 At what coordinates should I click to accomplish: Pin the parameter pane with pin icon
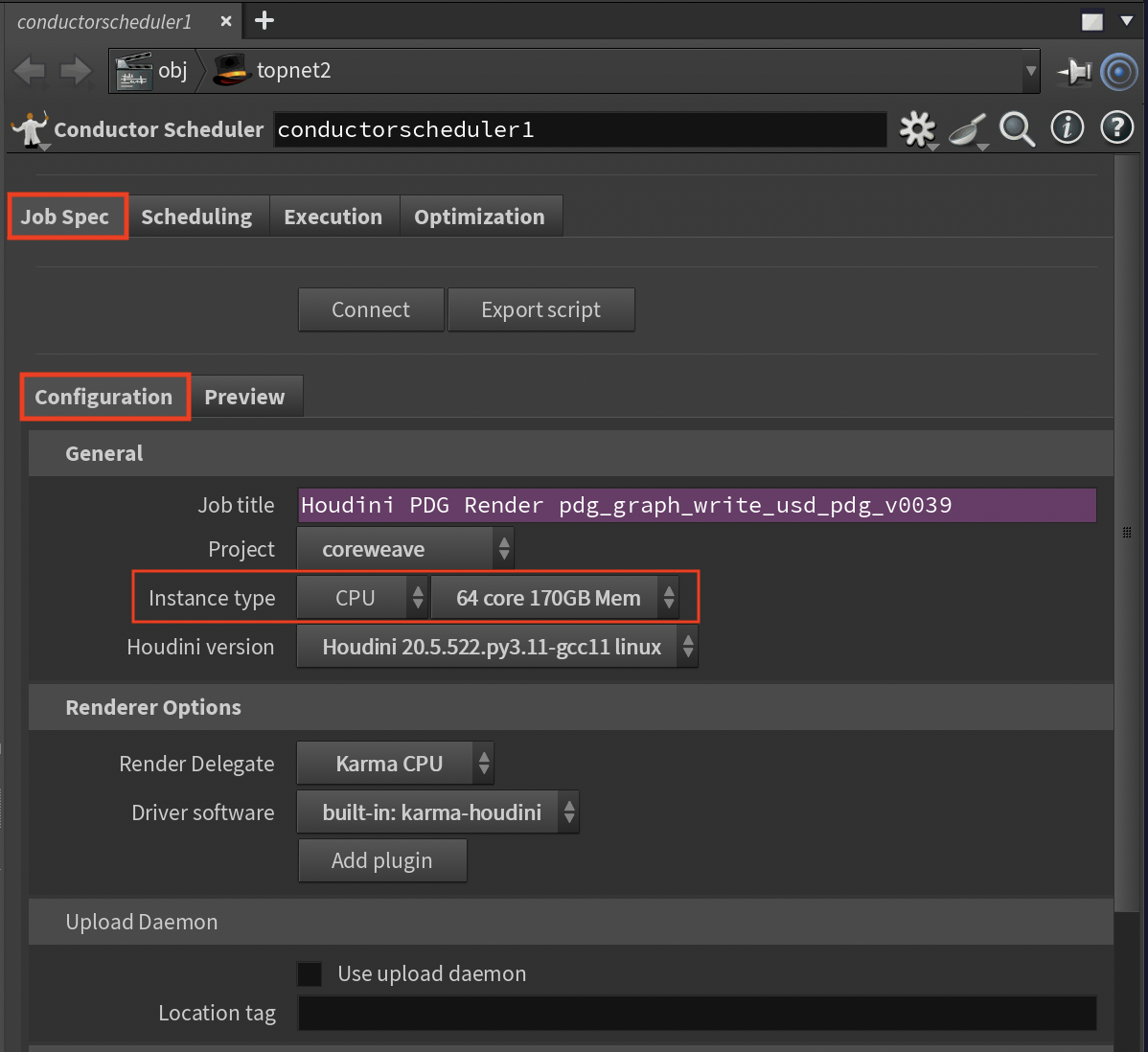coord(1074,72)
